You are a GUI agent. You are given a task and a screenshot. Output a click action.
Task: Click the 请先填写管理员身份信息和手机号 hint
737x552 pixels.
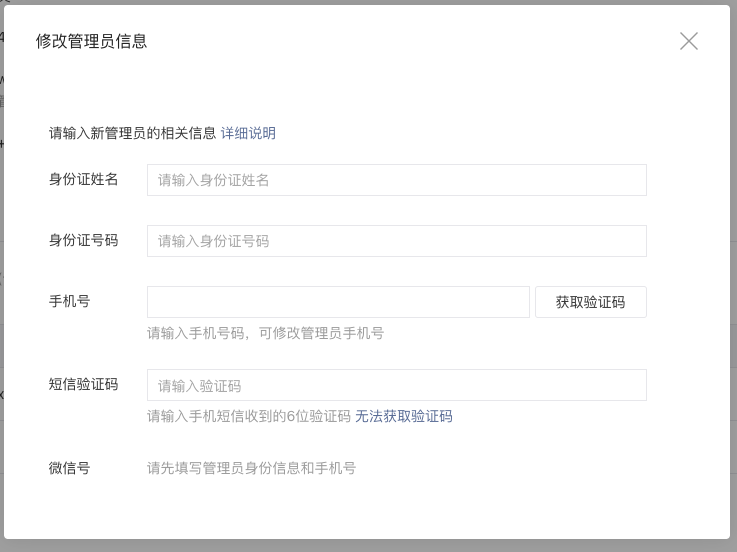pyautogui.click(x=251, y=468)
